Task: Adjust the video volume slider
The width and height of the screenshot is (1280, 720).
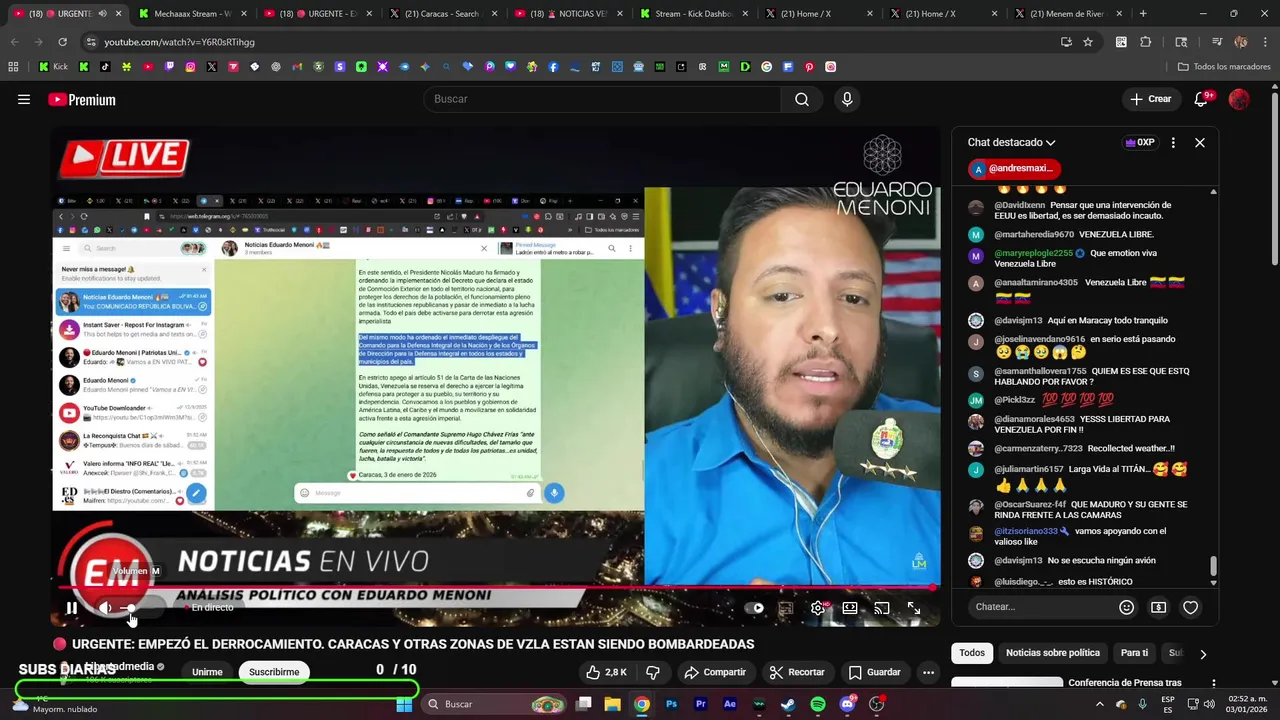Action: pyautogui.click(x=140, y=608)
